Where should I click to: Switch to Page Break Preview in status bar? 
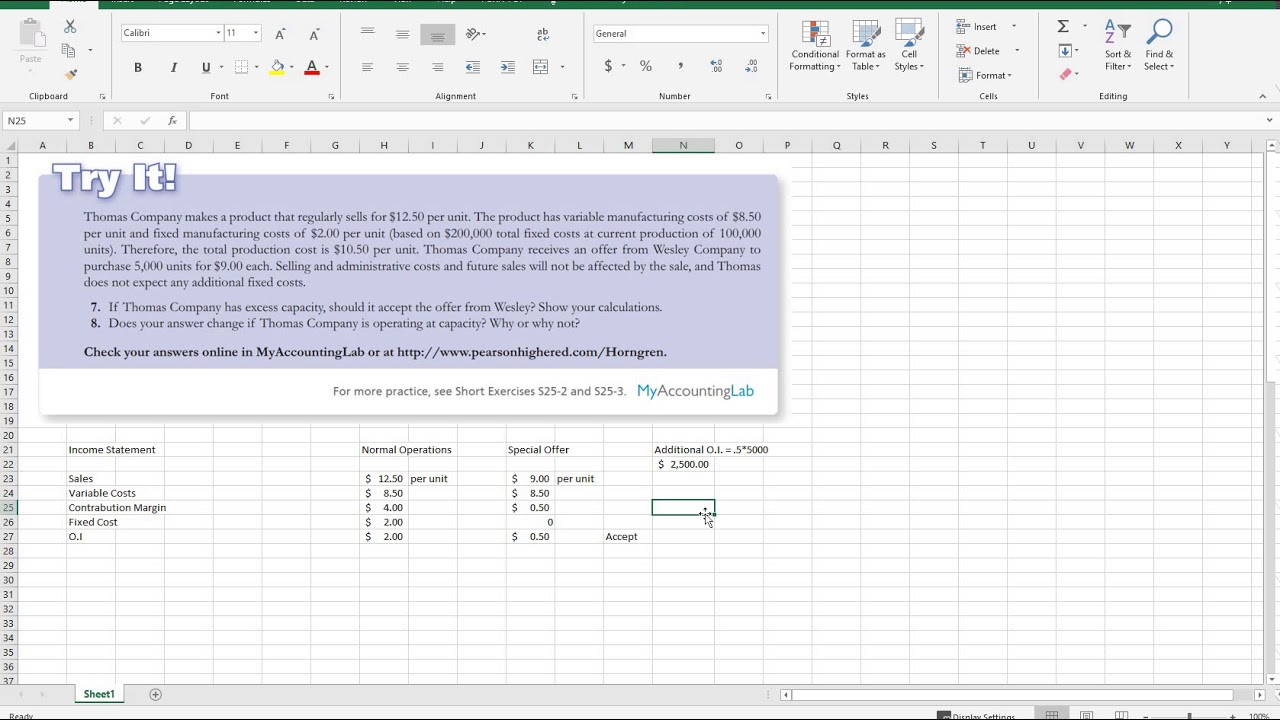(1121, 716)
